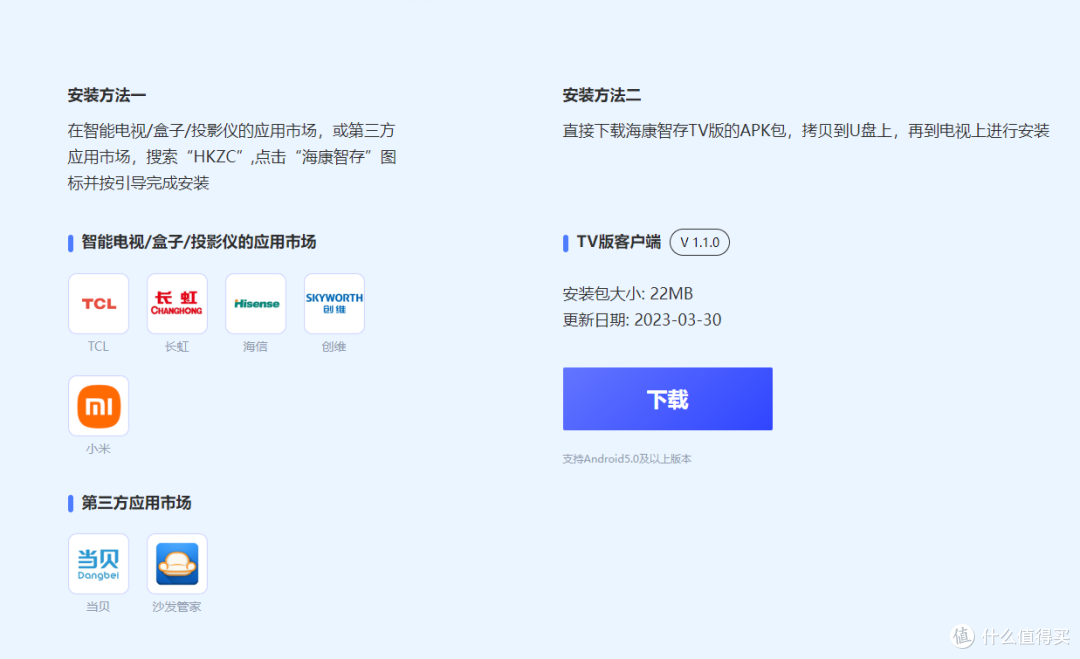The width and height of the screenshot is (1080, 659).
Task: Choose the Hisense 海信 logo icon
Action: pos(256,304)
